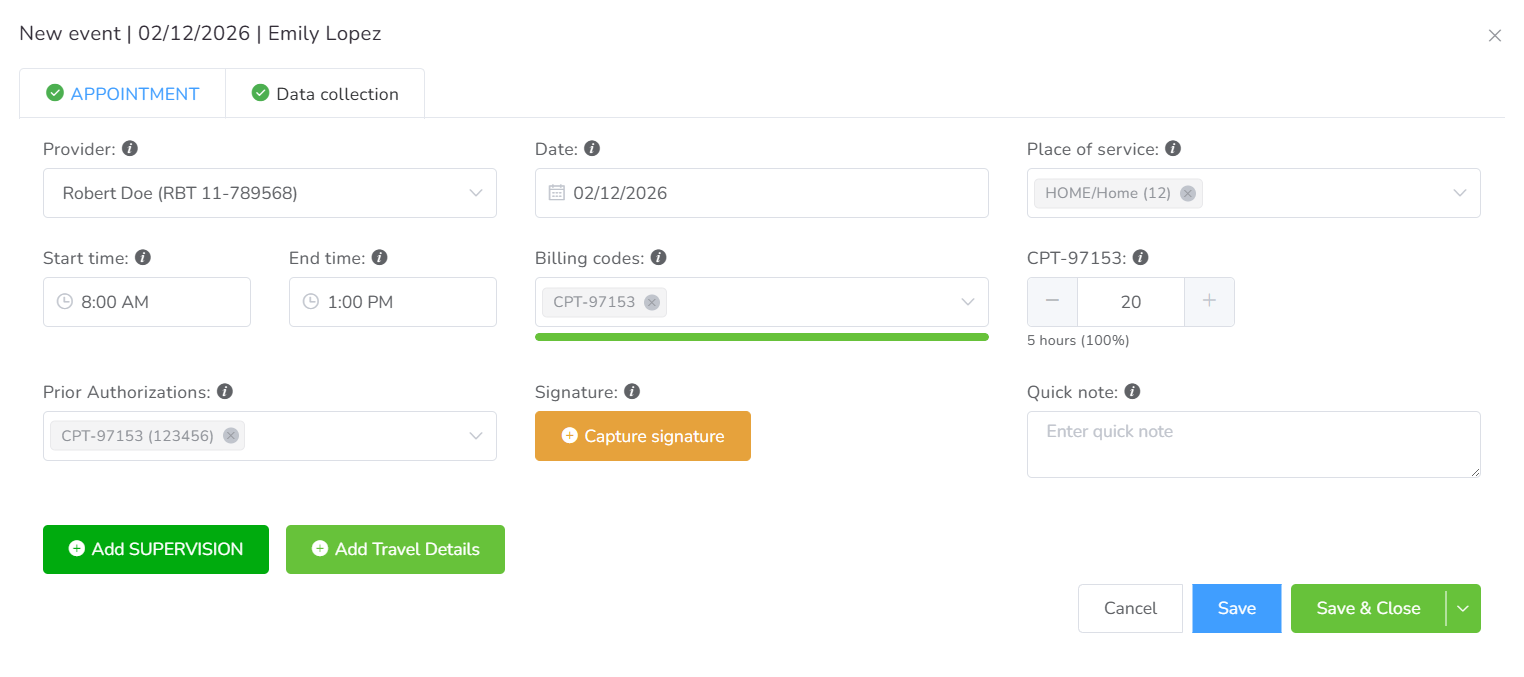Open the Provider dropdown

coord(476,193)
